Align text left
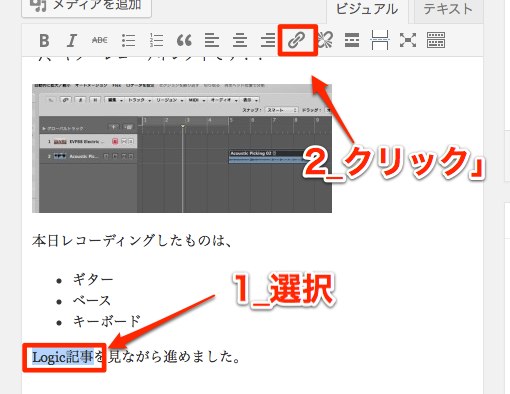 212,41
